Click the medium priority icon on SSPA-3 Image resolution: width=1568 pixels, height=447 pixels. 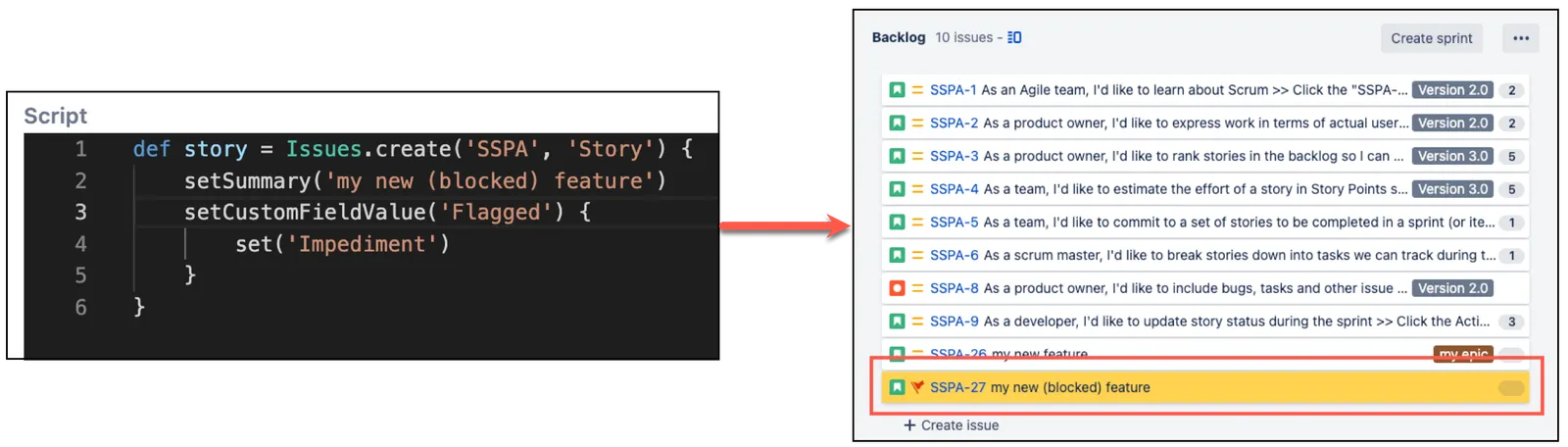917,156
